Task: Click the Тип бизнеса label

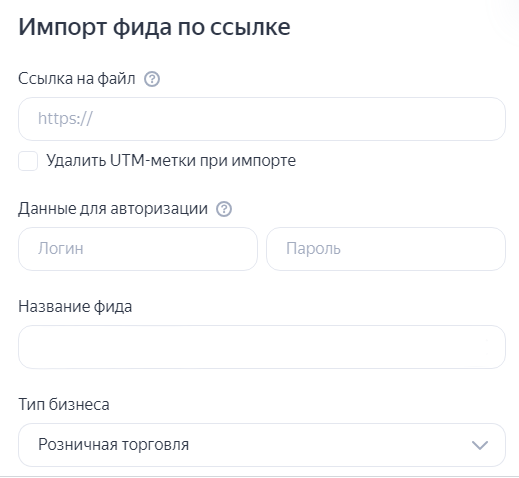Action: tap(64, 405)
